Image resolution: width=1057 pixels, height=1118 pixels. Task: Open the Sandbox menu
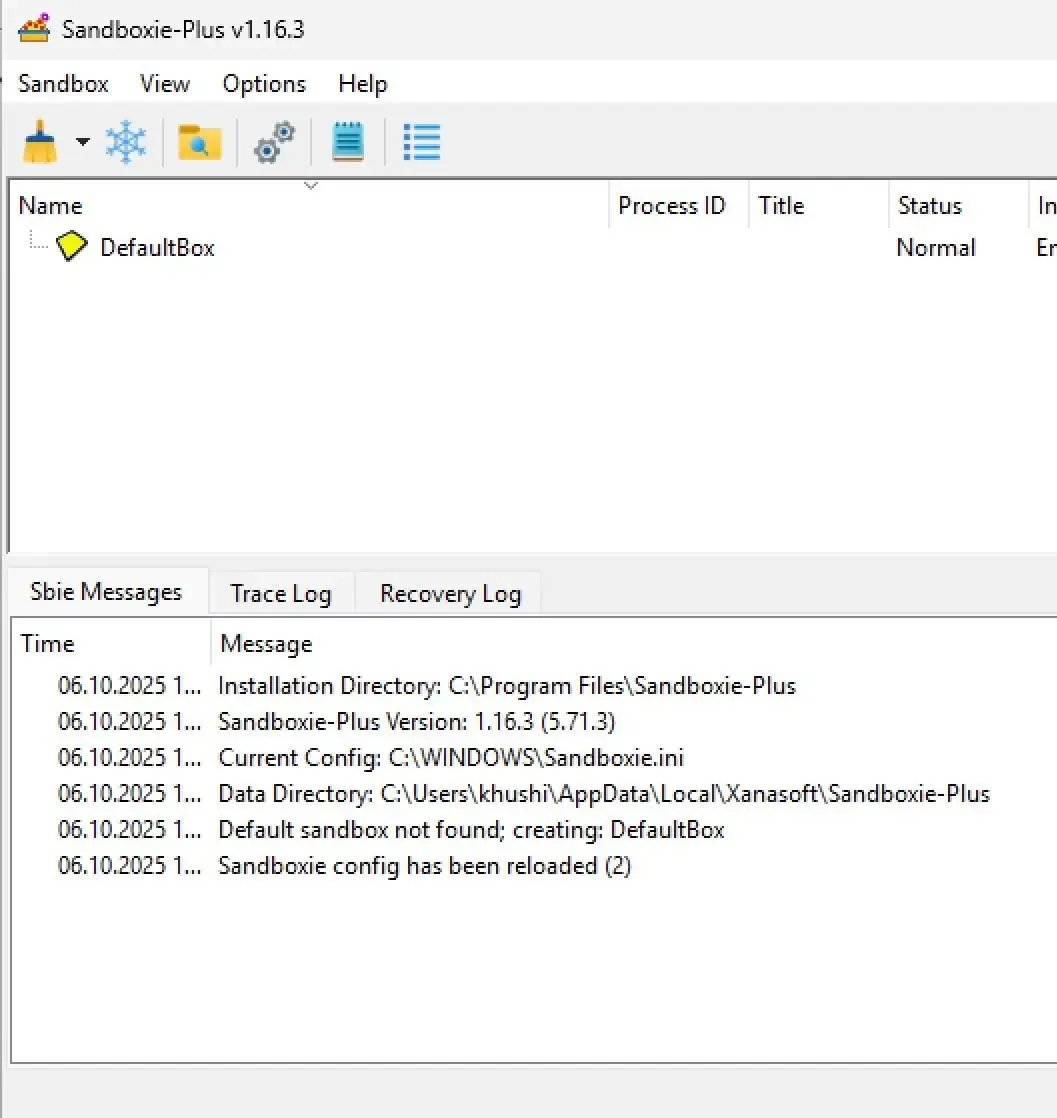coord(63,83)
